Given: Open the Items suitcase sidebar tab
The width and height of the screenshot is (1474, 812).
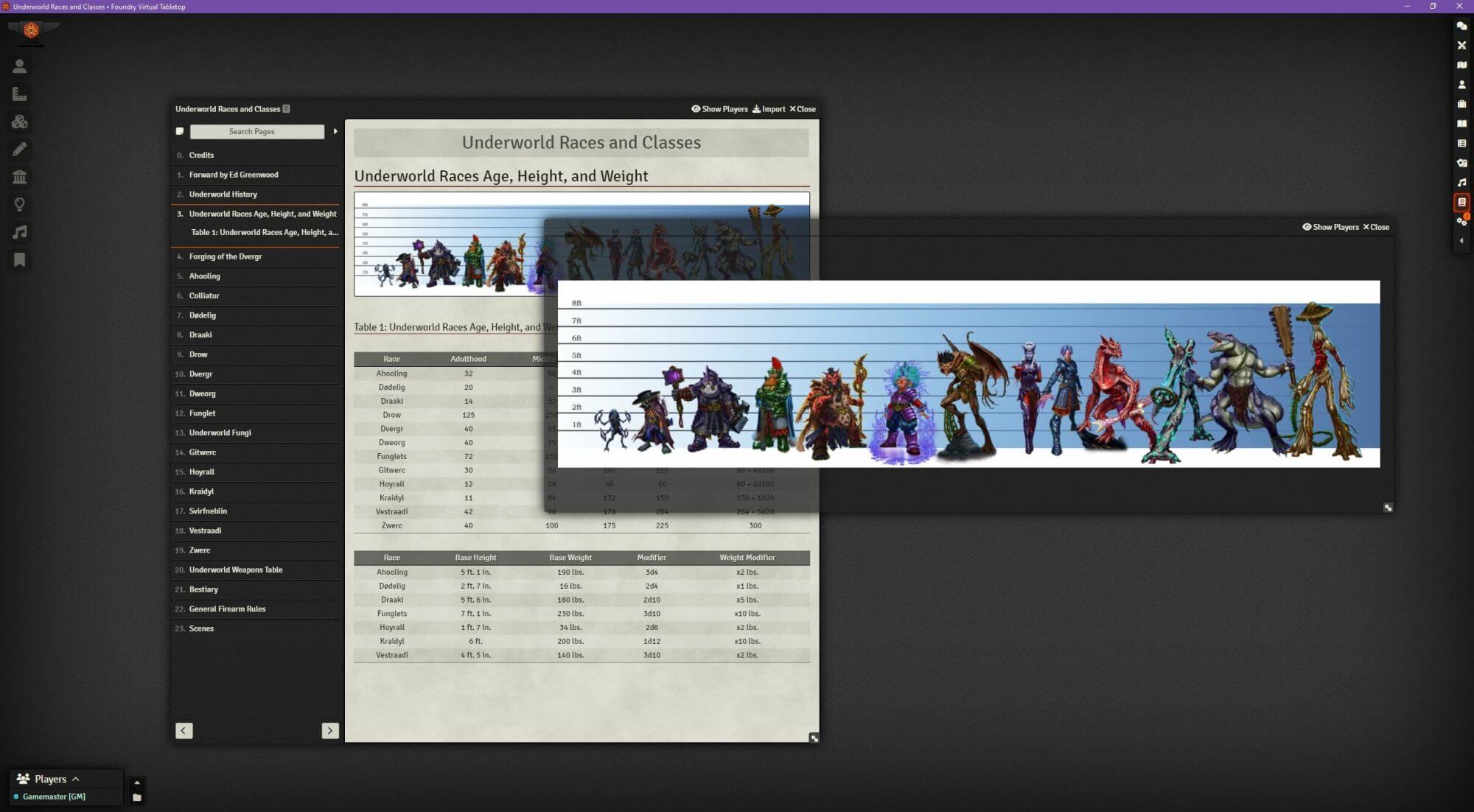Looking at the screenshot, I should 1461,104.
